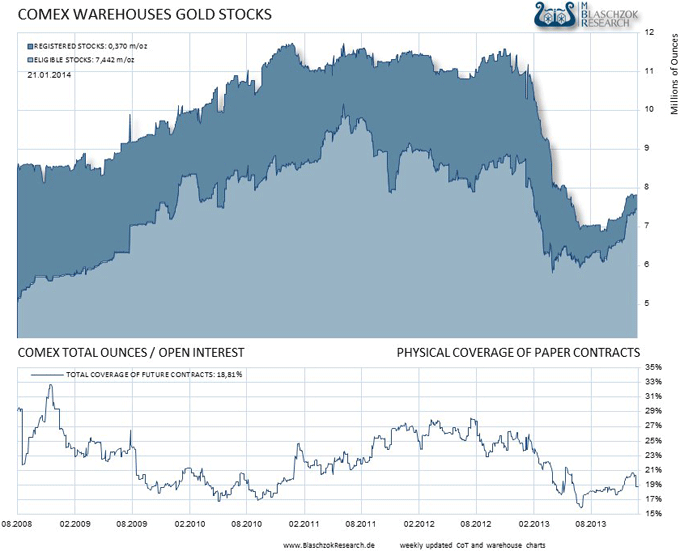Click the registered stocks legend swatch

[30, 46]
